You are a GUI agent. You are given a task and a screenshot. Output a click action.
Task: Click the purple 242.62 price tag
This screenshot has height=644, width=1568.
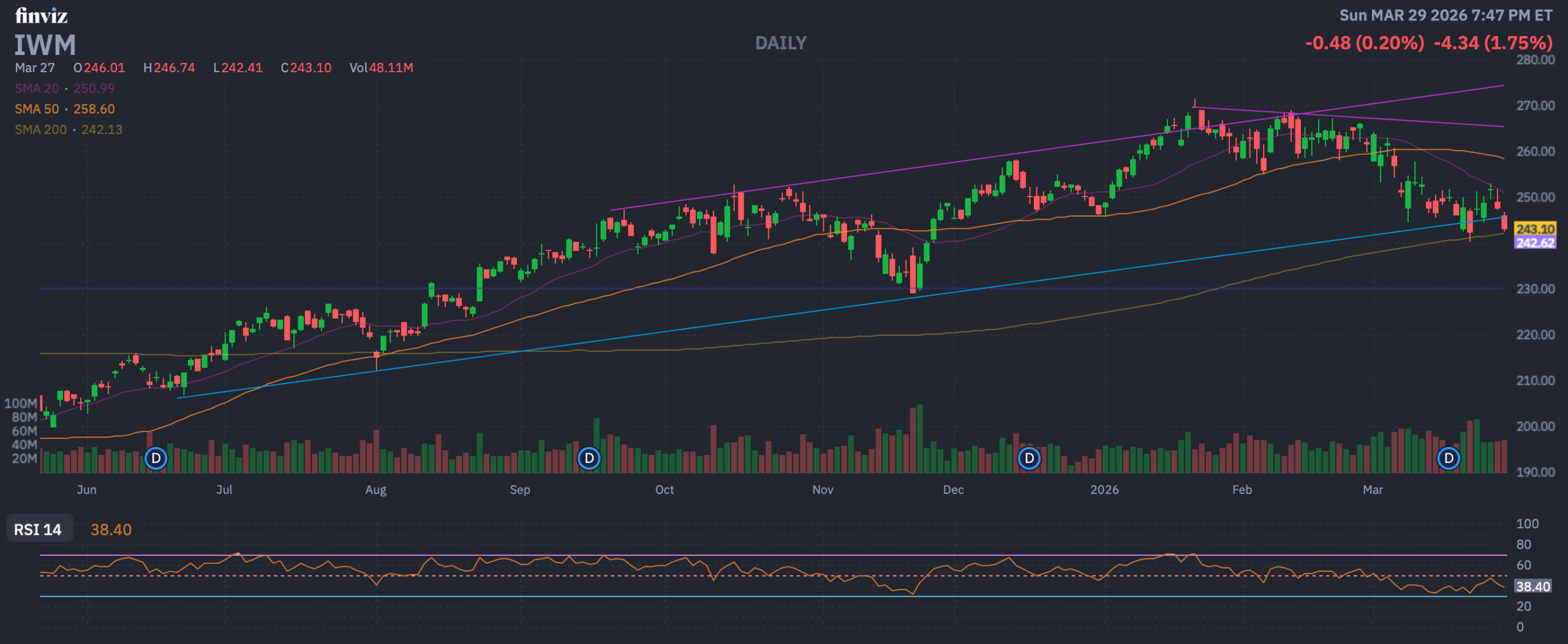pos(1535,242)
